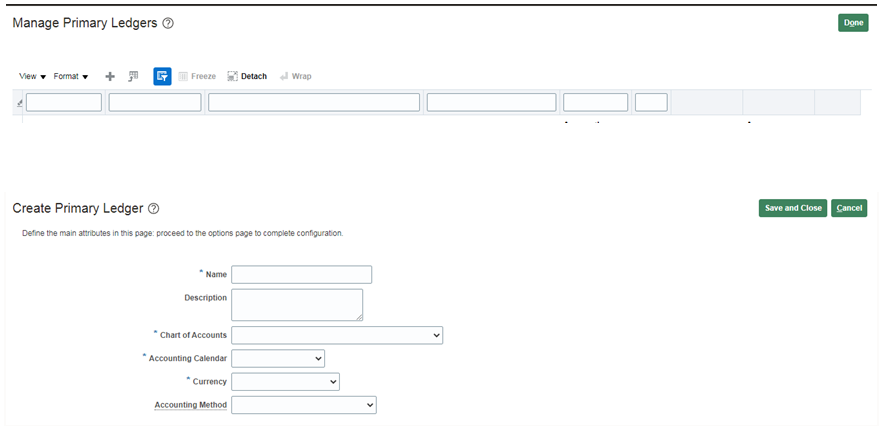The height and width of the screenshot is (444, 880).
Task: Click the Freeze toolbar item
Action: (197, 76)
